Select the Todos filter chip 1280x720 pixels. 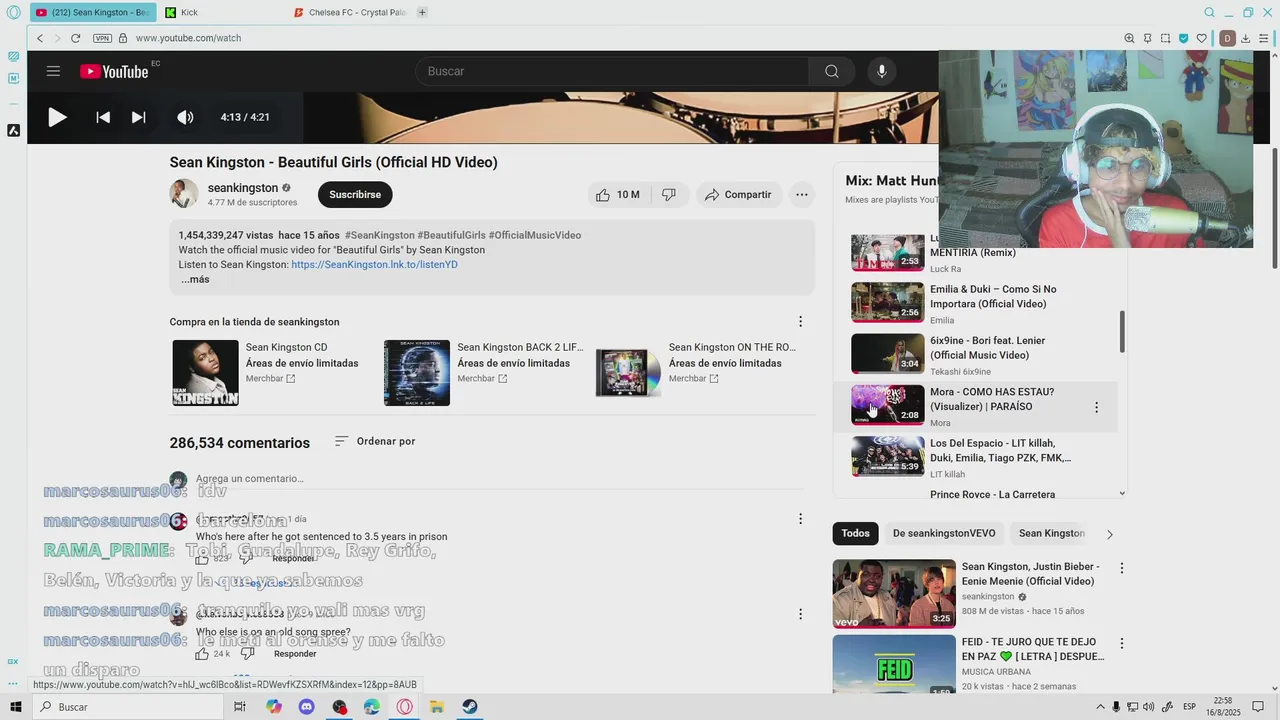click(x=855, y=533)
